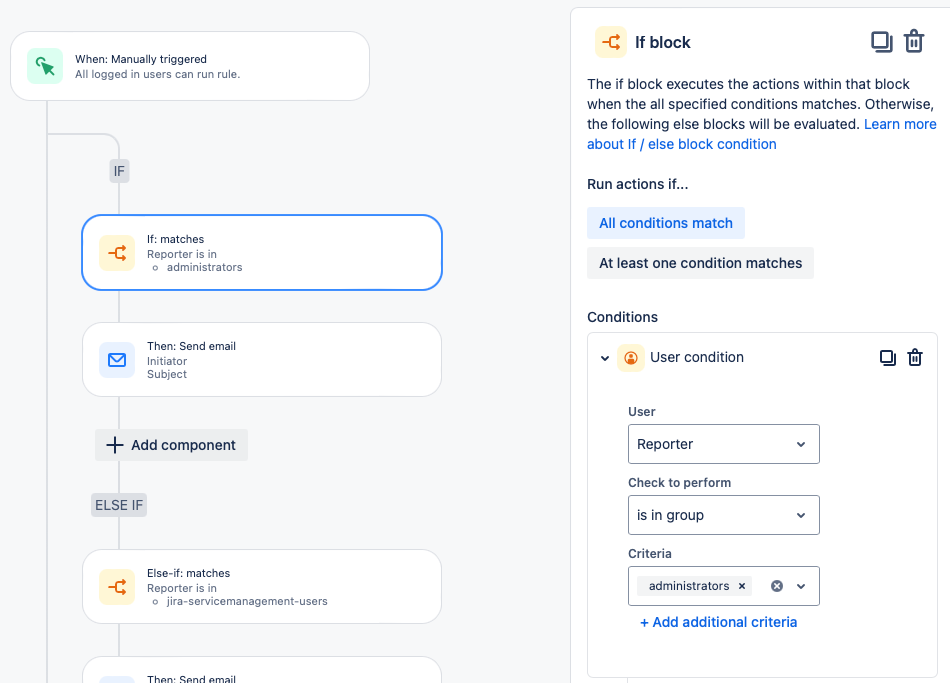Clear all criteria in the Criteria field
The width and height of the screenshot is (950, 683).
coord(776,586)
